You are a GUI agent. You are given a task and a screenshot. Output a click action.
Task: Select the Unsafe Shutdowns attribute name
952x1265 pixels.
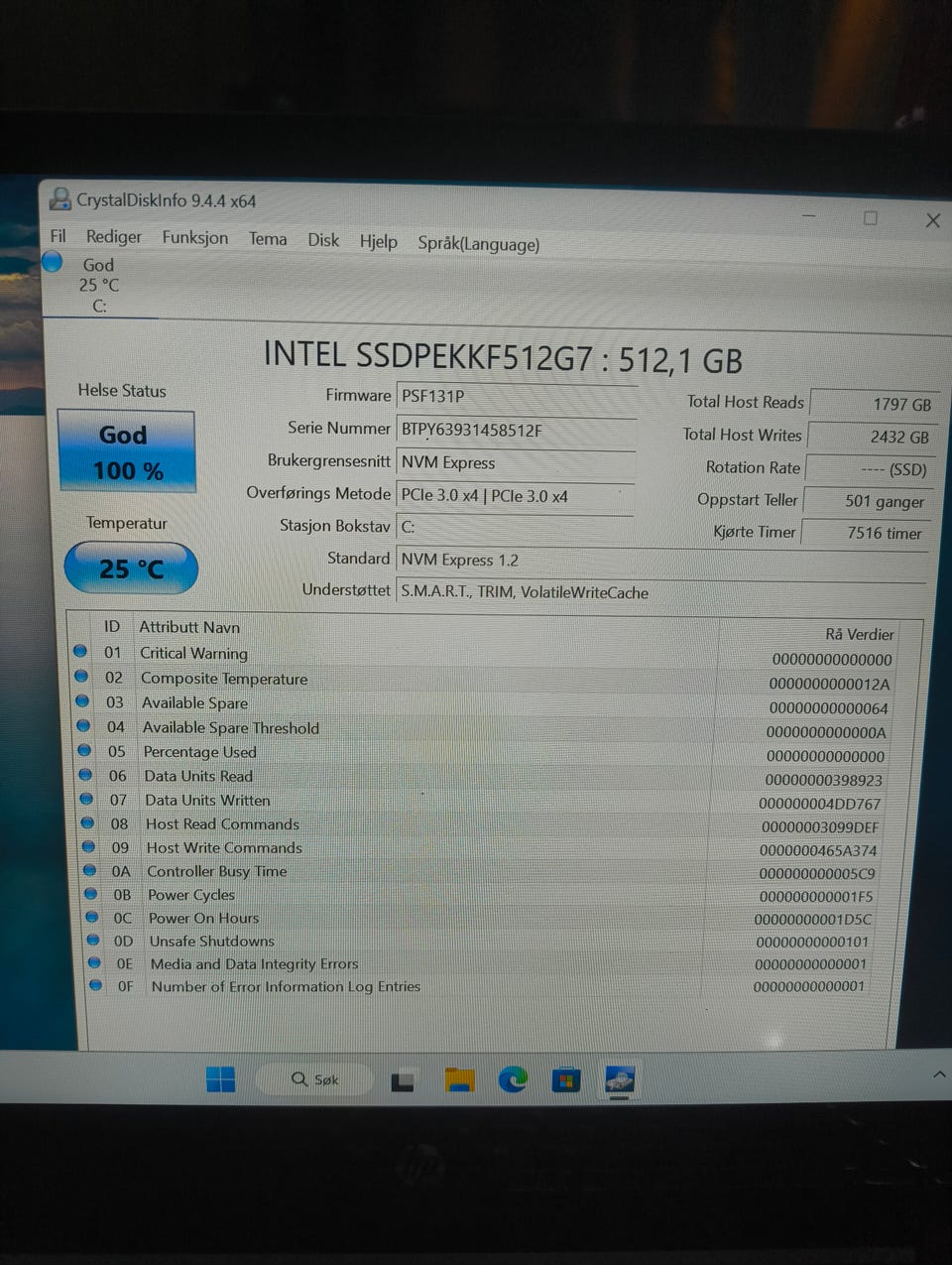point(211,942)
